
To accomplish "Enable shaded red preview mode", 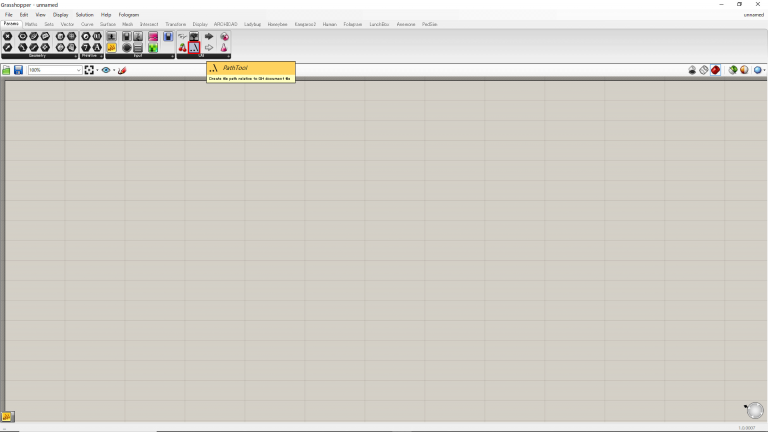I will 716,70.
